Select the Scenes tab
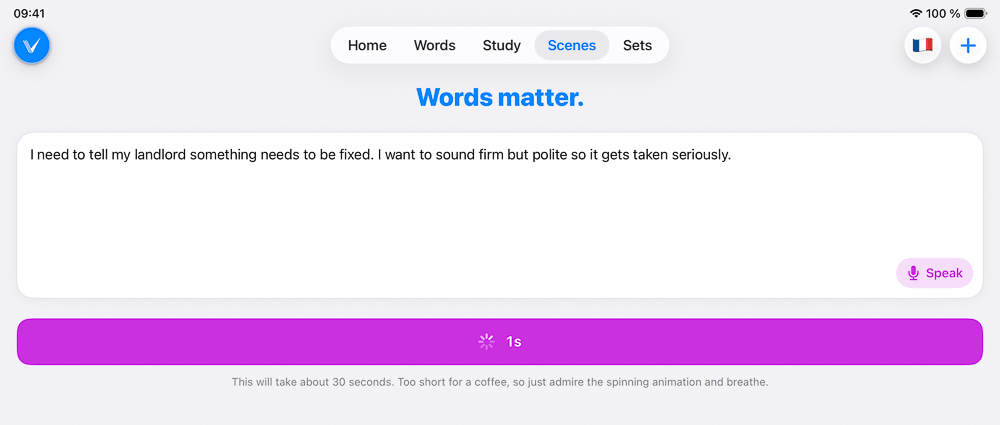The image size is (1000, 425). coord(571,45)
